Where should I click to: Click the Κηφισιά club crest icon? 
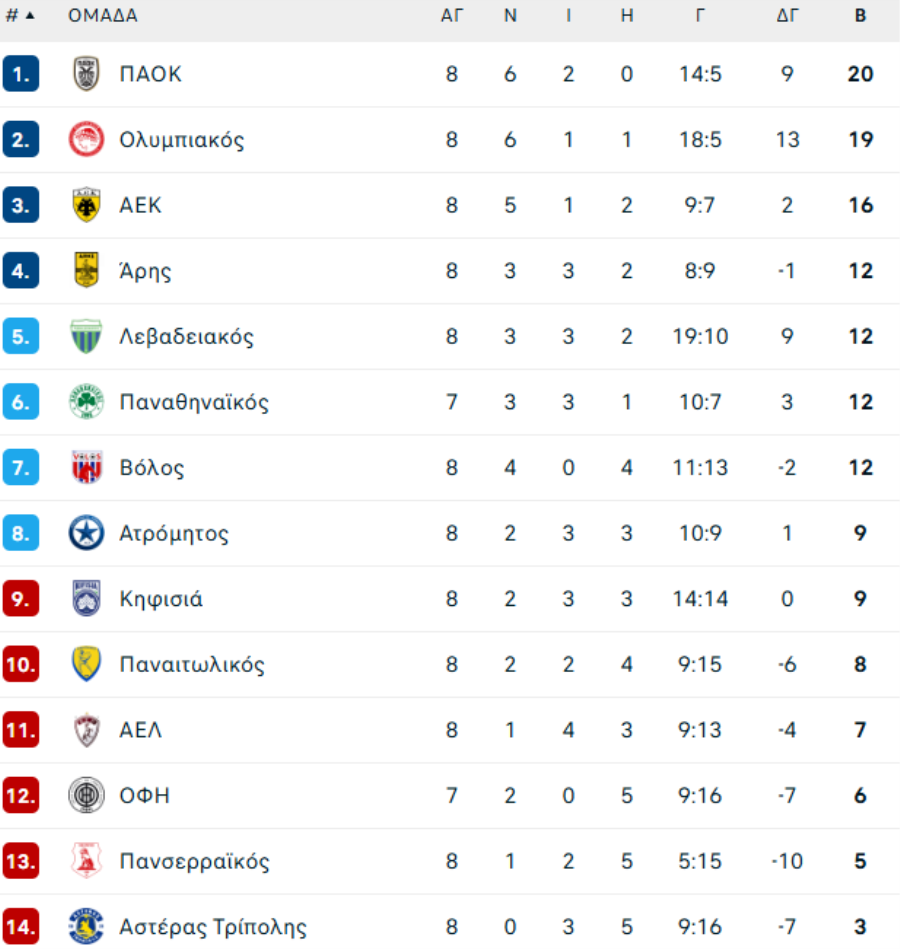(x=86, y=599)
